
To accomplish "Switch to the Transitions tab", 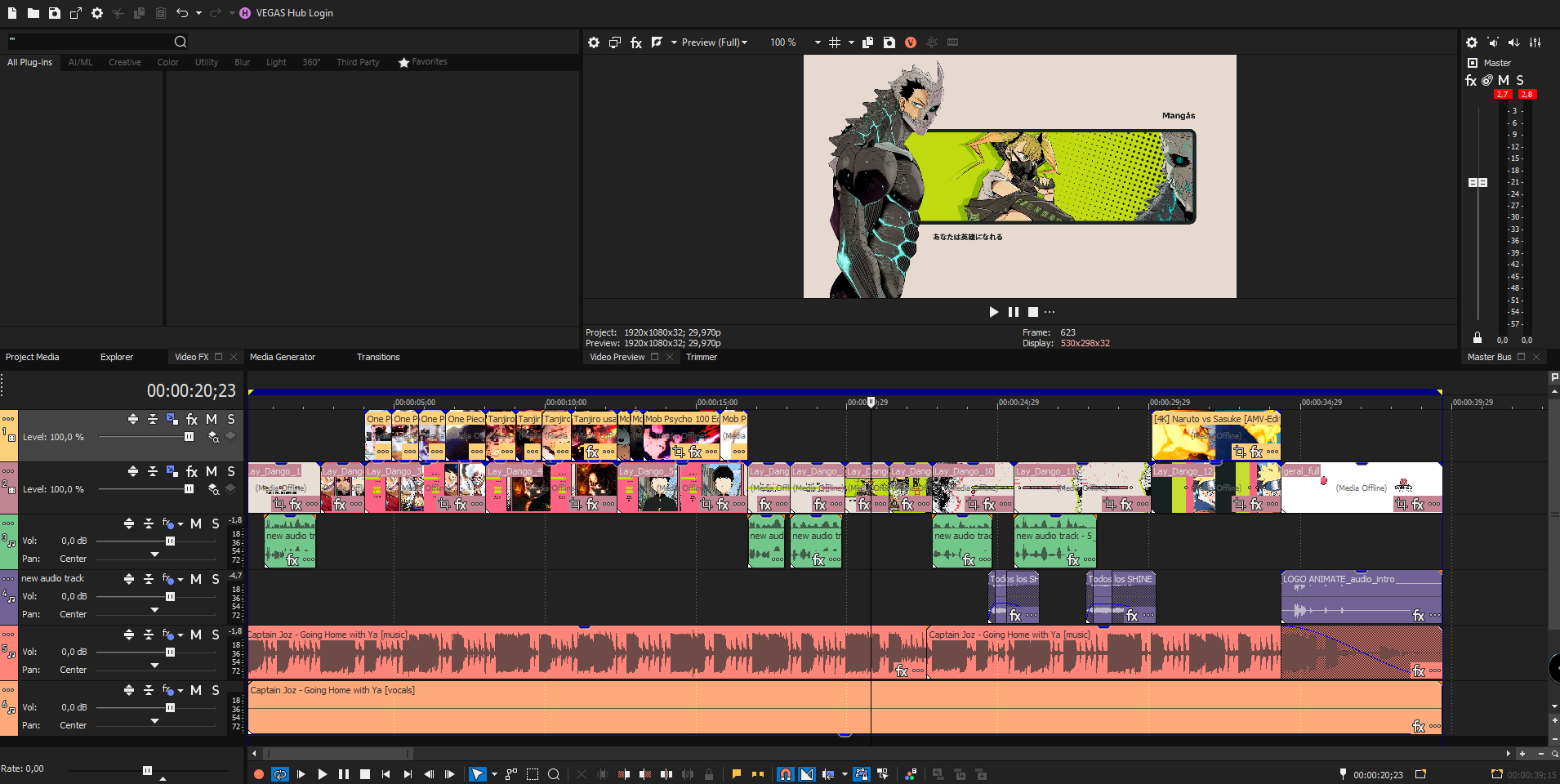I will click(378, 357).
